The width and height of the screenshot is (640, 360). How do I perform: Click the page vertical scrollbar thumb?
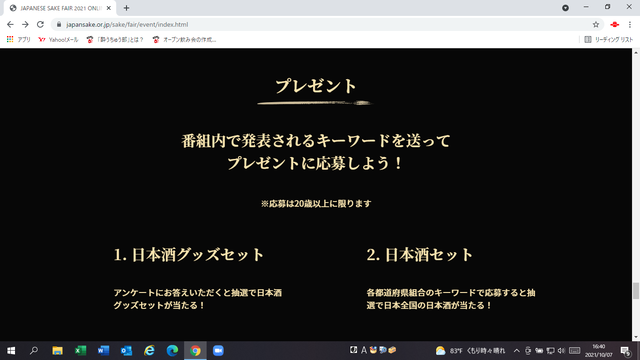(636, 291)
